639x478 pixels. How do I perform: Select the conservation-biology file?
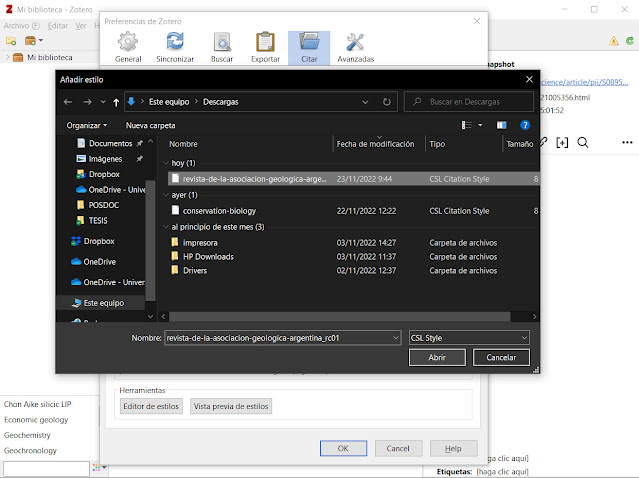click(353, 211)
